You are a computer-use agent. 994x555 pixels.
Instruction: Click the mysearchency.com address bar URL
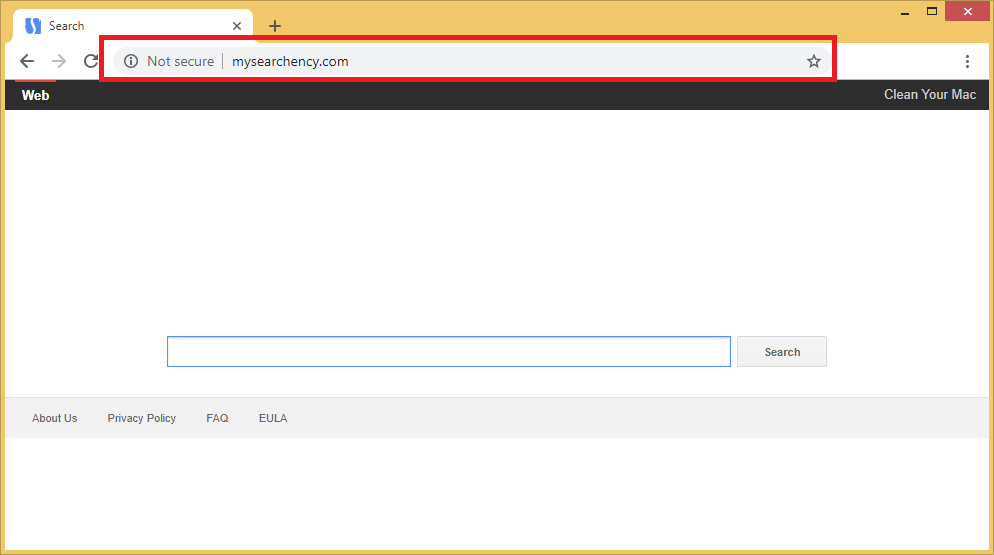(290, 62)
